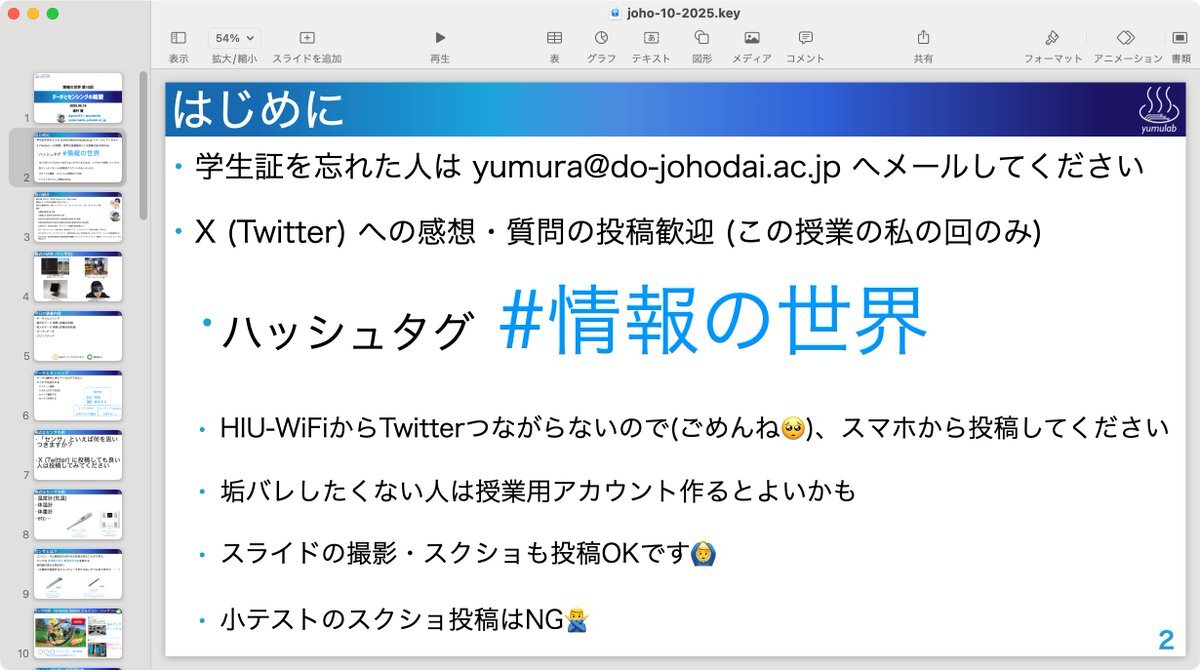This screenshot has width=1200, height=670.
Task: Open the 図形 shapes menu
Action: pos(702,38)
